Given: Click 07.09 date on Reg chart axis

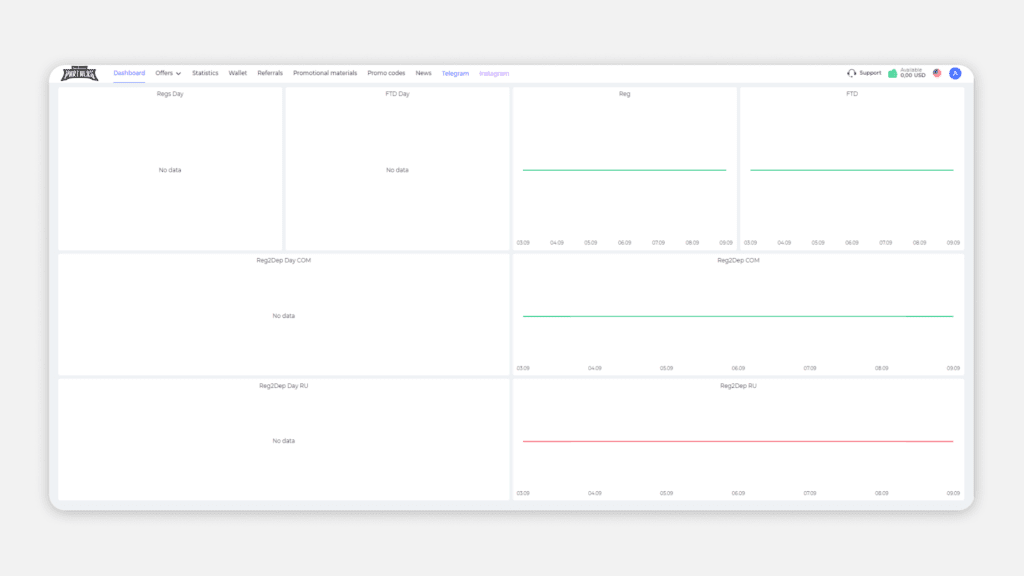Looking at the screenshot, I should [658, 243].
